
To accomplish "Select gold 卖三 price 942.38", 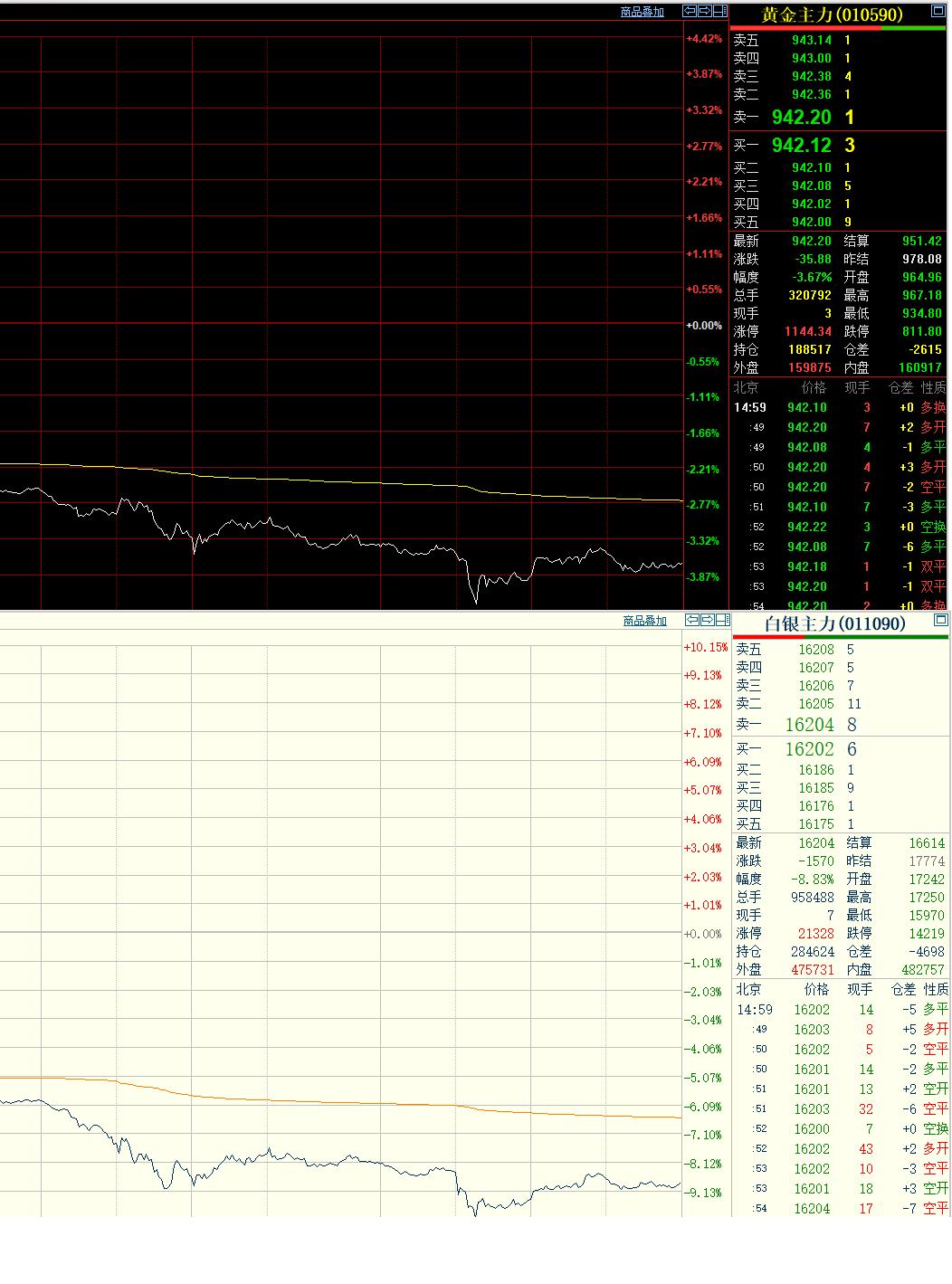I will [812, 76].
